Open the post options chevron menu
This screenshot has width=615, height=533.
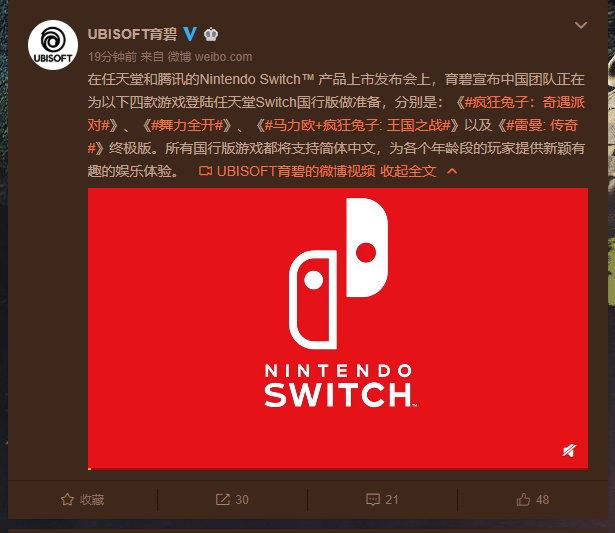[580, 25]
